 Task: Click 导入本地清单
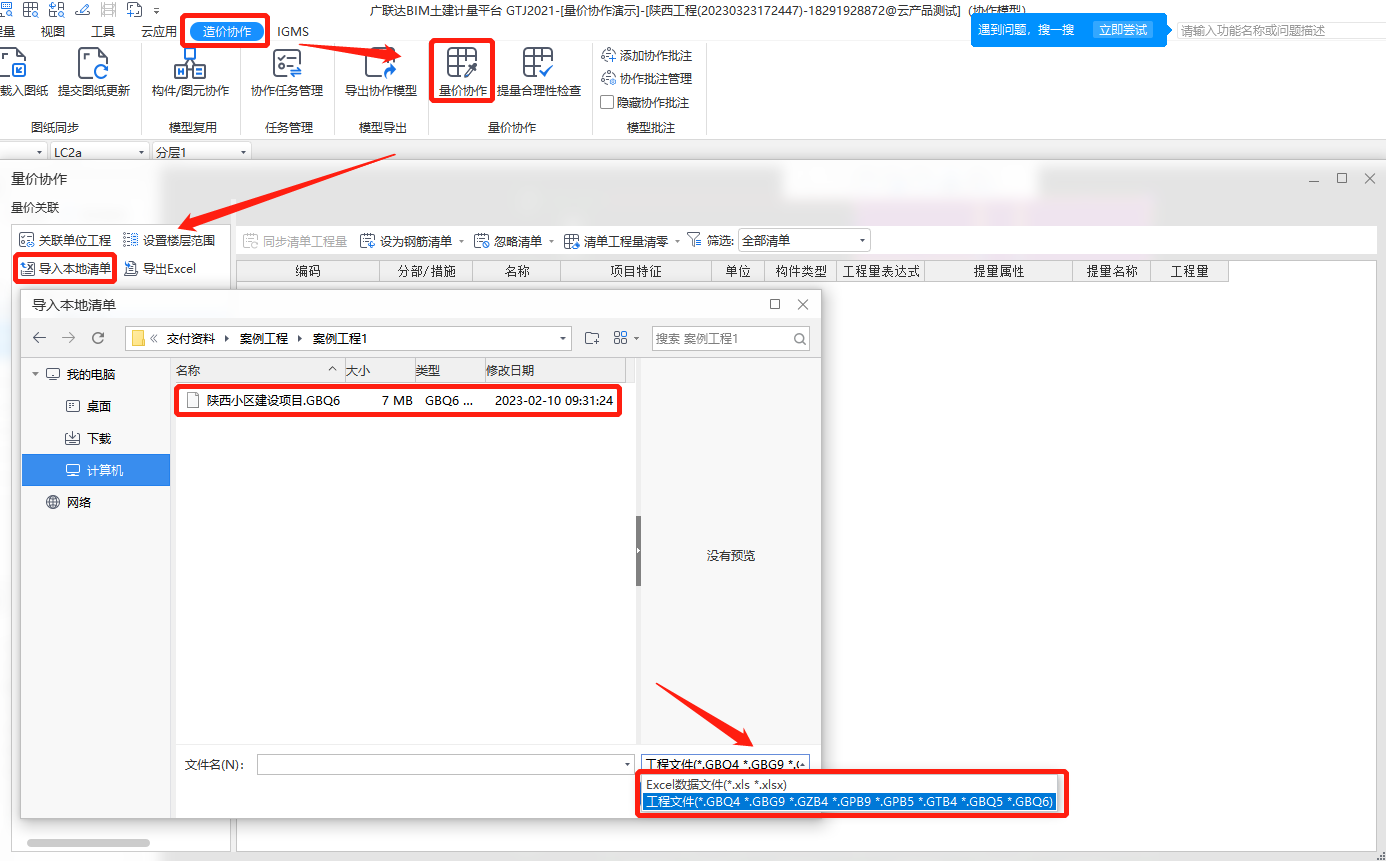click(66, 268)
